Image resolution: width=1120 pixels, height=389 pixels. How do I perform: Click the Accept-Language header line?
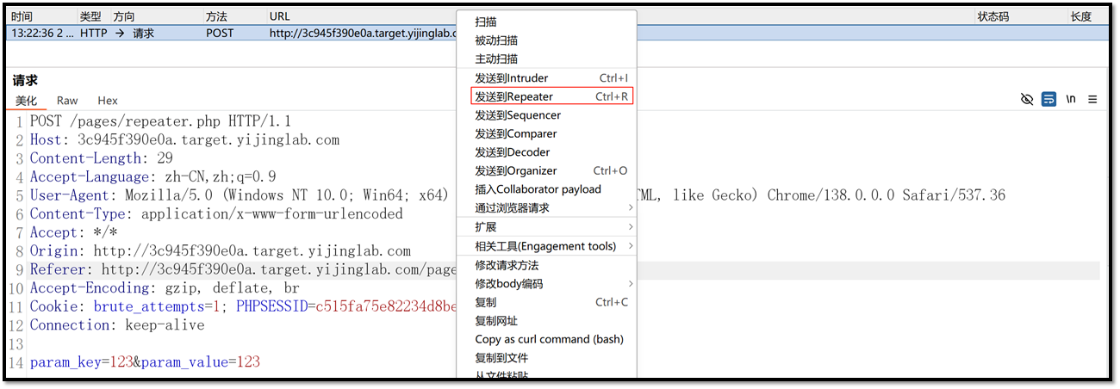point(153,177)
